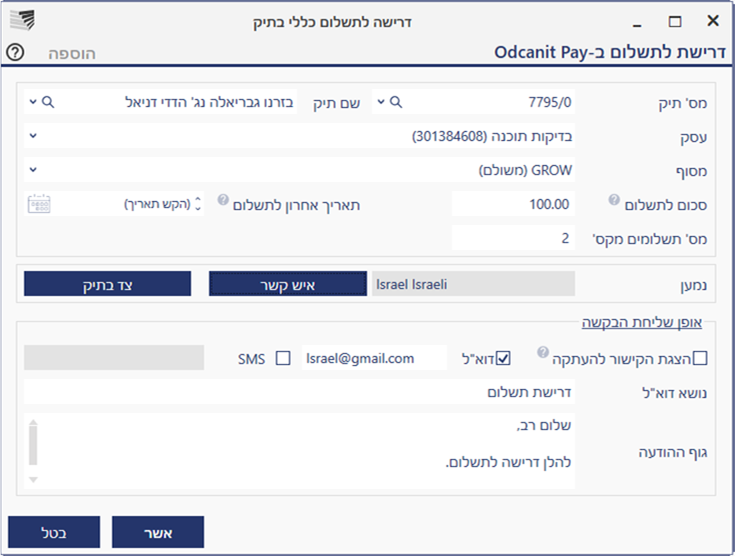Search by case name magnifier icon
Screen dimensions: 735x556
(x=48, y=102)
